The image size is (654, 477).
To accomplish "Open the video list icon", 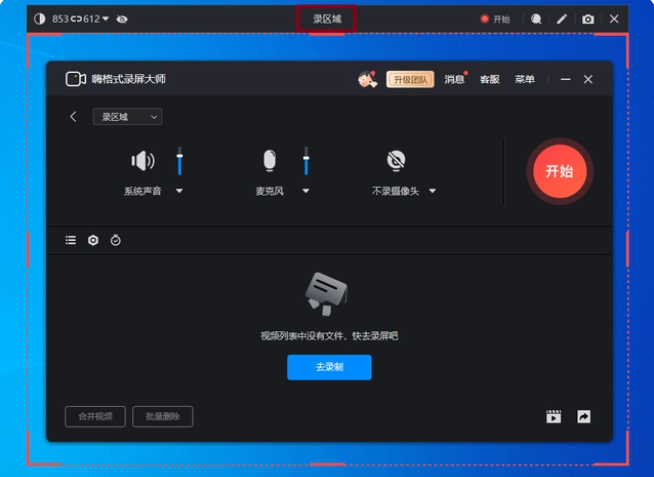I will click(70, 240).
